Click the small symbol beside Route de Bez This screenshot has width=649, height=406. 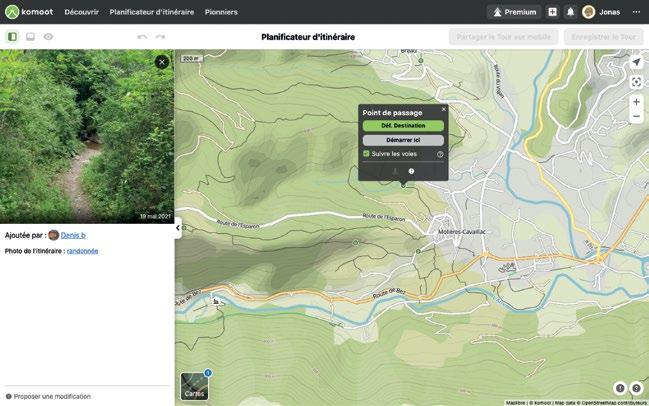(216, 302)
